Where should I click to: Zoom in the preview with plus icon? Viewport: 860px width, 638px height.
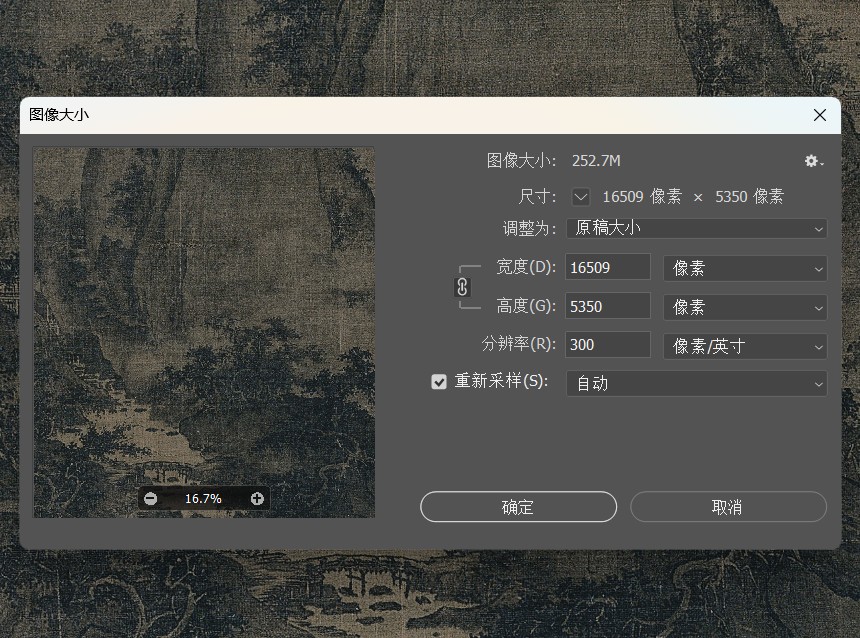pos(257,499)
